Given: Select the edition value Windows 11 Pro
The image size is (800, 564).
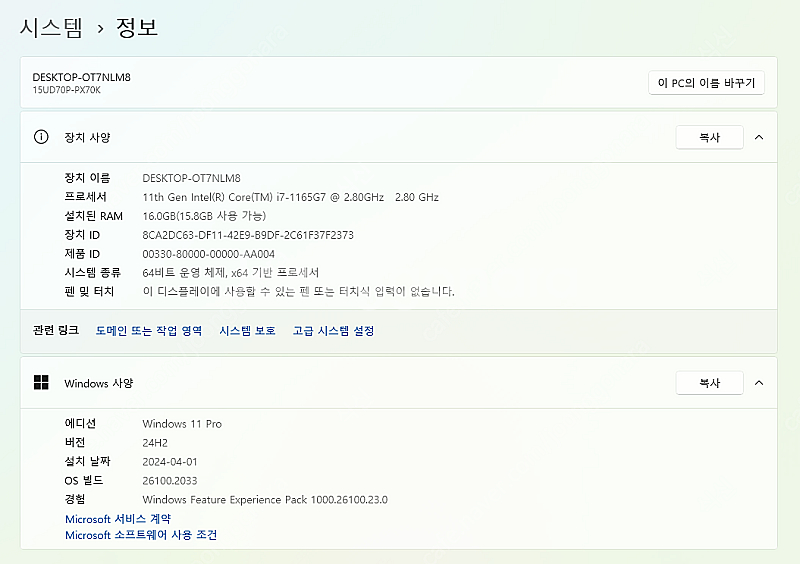Looking at the screenshot, I should tap(182, 424).
